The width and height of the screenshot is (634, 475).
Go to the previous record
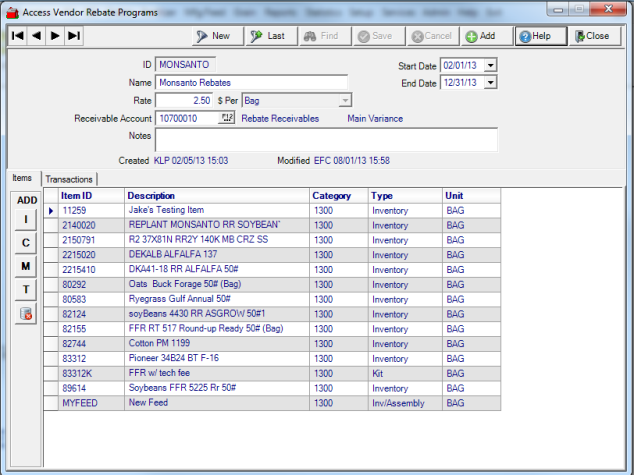(x=36, y=35)
